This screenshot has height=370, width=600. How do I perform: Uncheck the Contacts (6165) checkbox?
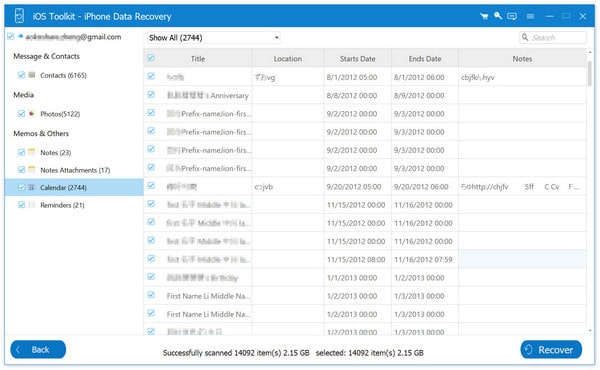(21, 75)
